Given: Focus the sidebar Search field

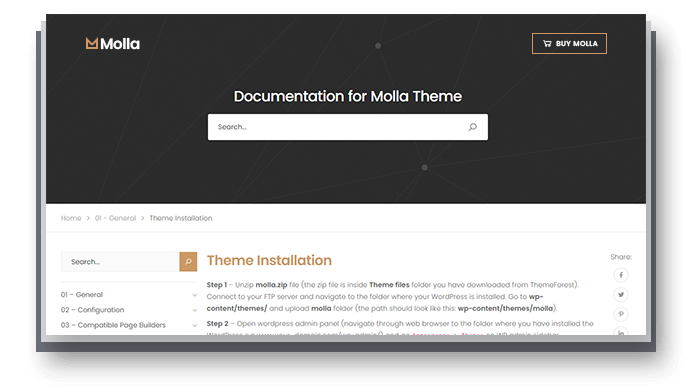Looking at the screenshot, I should point(120,261).
